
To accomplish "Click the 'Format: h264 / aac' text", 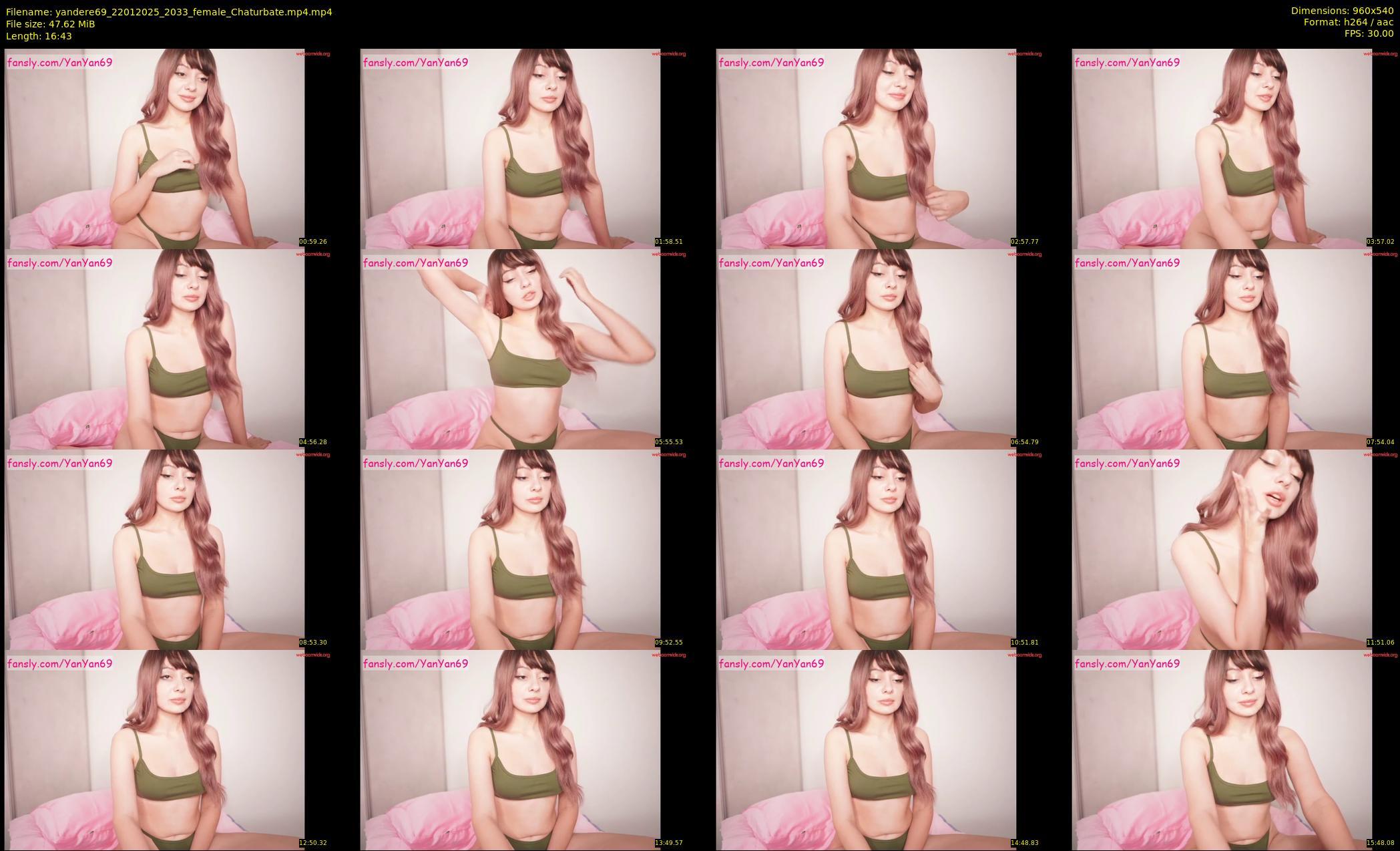I will (x=1349, y=22).
